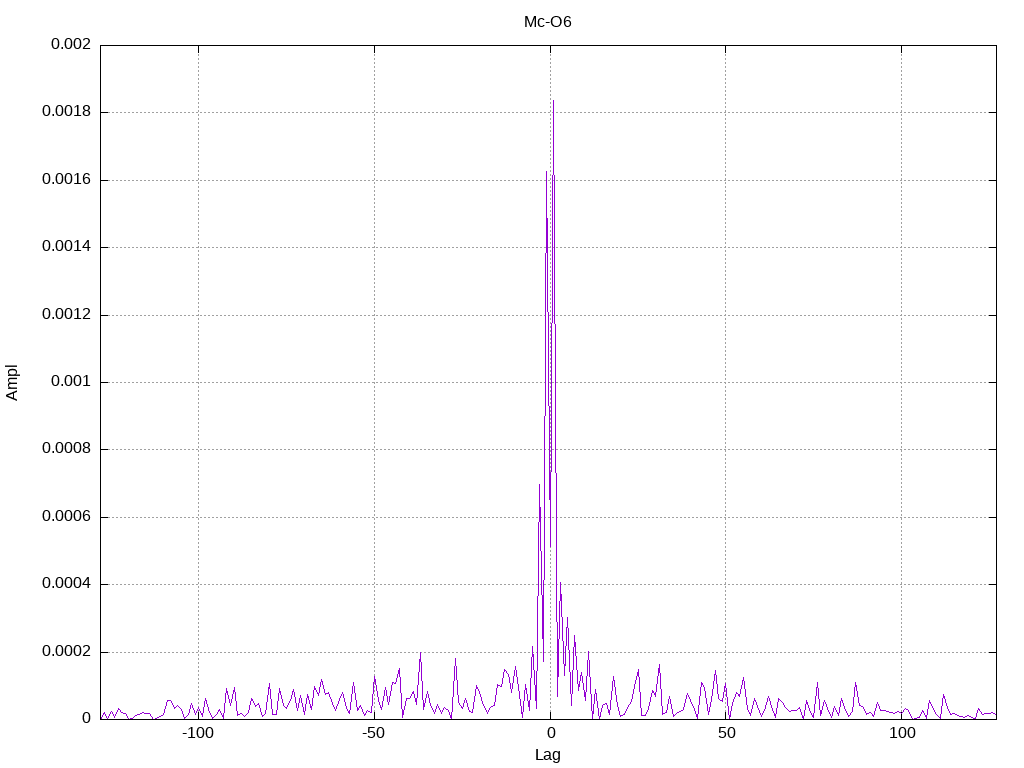
Task: Click x-axis tick label -50
Action: coord(373,733)
